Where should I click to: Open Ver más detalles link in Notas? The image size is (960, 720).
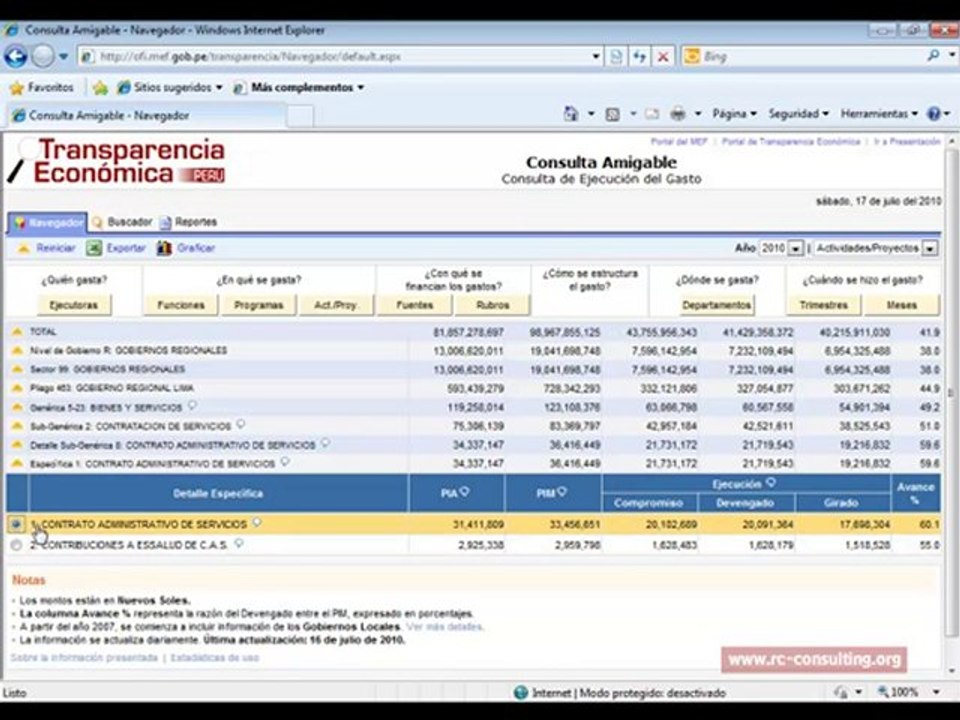click(x=445, y=627)
